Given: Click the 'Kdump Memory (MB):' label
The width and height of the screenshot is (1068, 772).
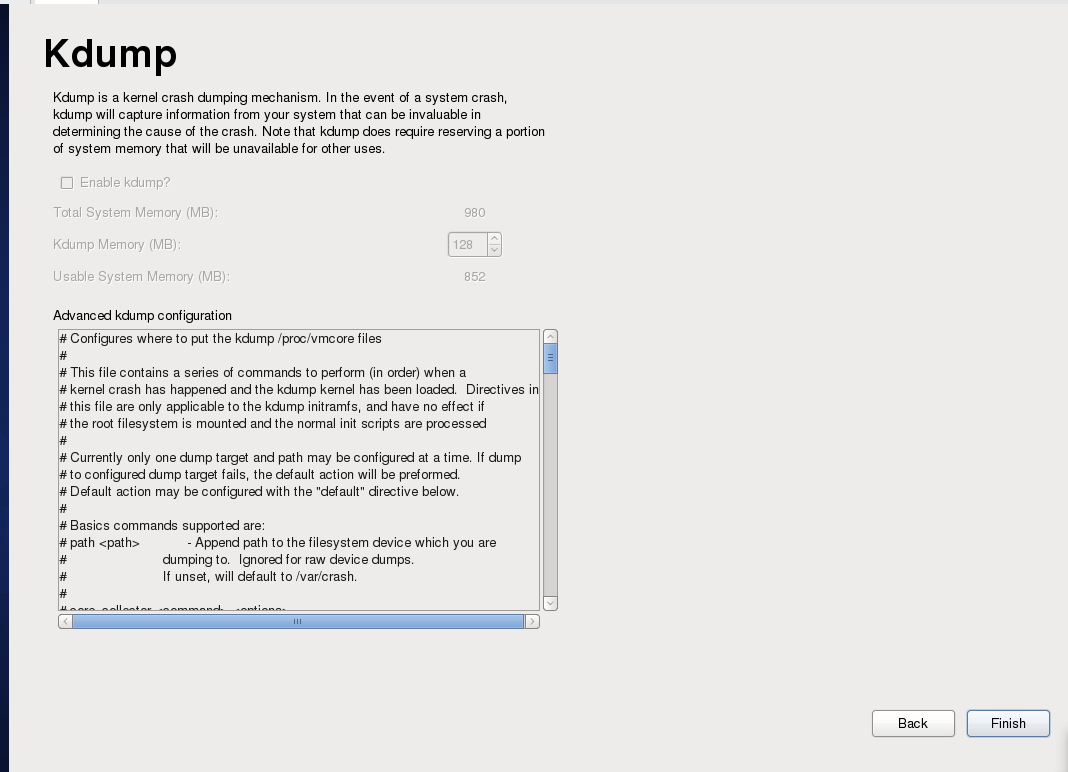Looking at the screenshot, I should (x=117, y=245).
